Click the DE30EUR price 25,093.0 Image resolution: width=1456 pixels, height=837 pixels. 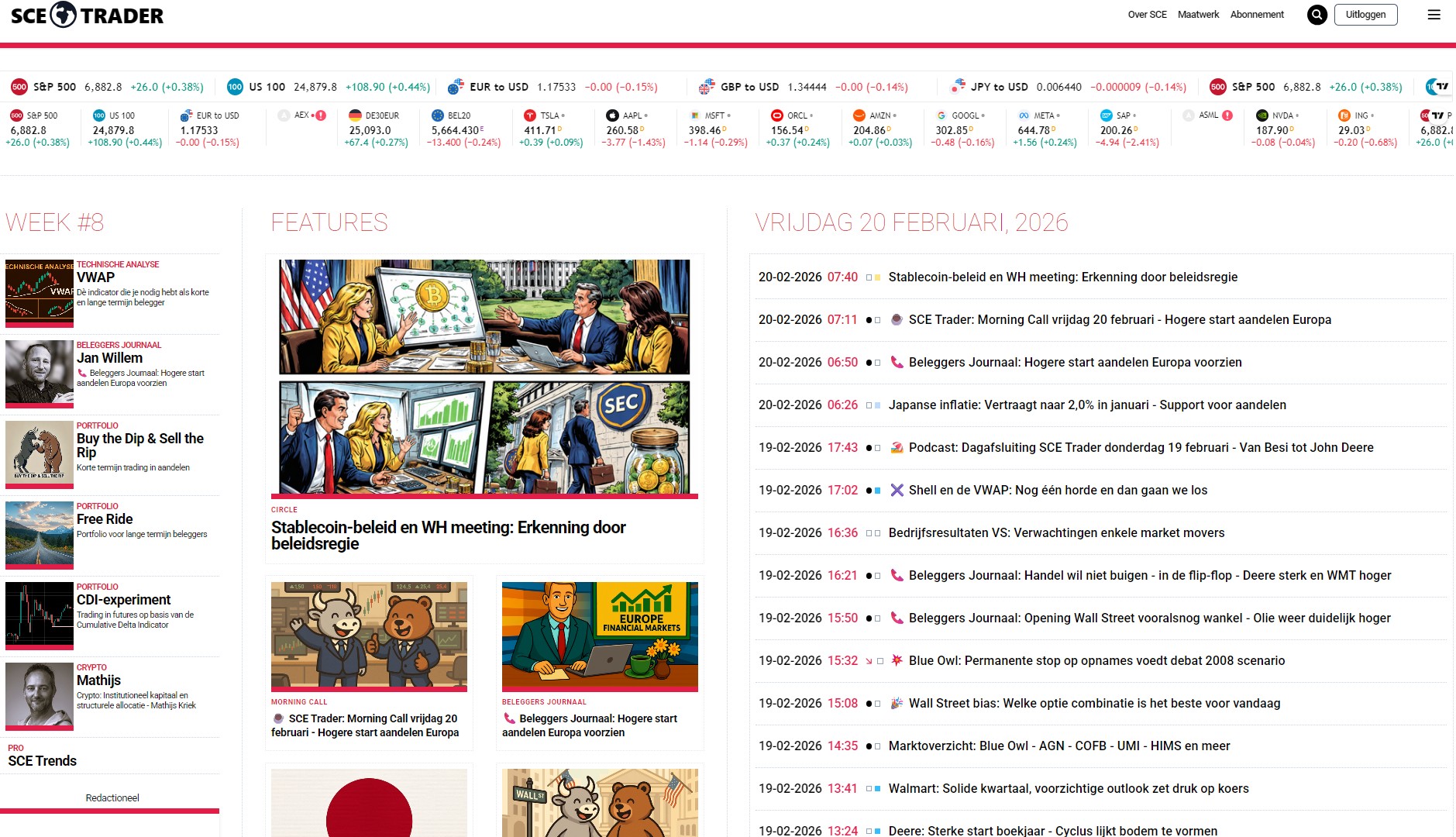click(x=370, y=130)
